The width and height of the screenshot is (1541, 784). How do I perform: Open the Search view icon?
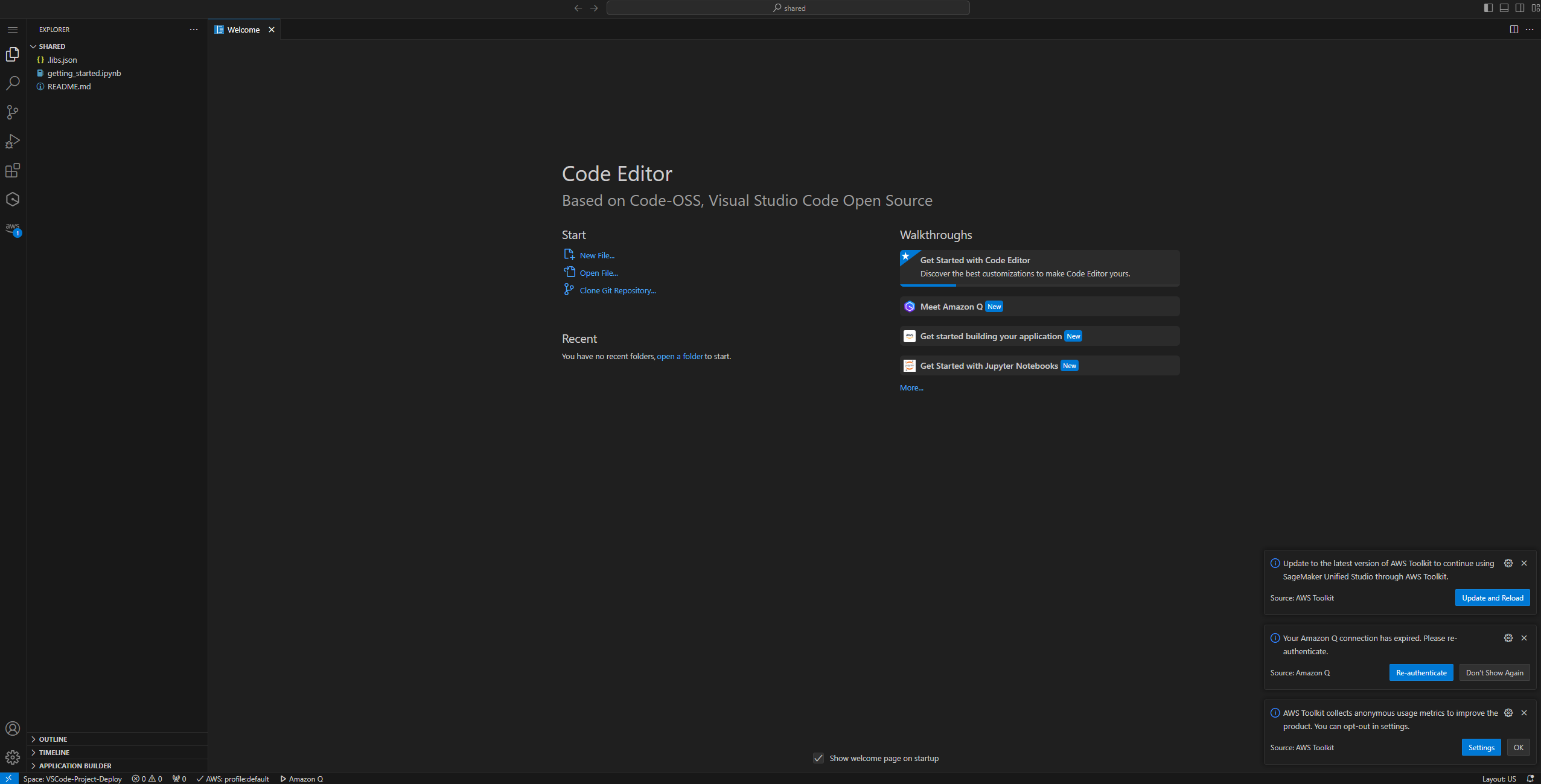pyautogui.click(x=13, y=83)
